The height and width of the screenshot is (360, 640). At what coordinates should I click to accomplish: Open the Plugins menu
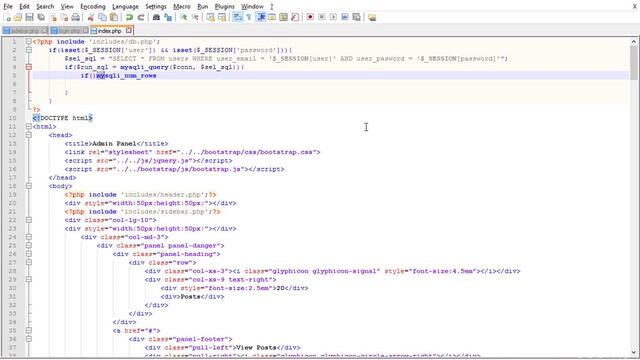coord(224,7)
